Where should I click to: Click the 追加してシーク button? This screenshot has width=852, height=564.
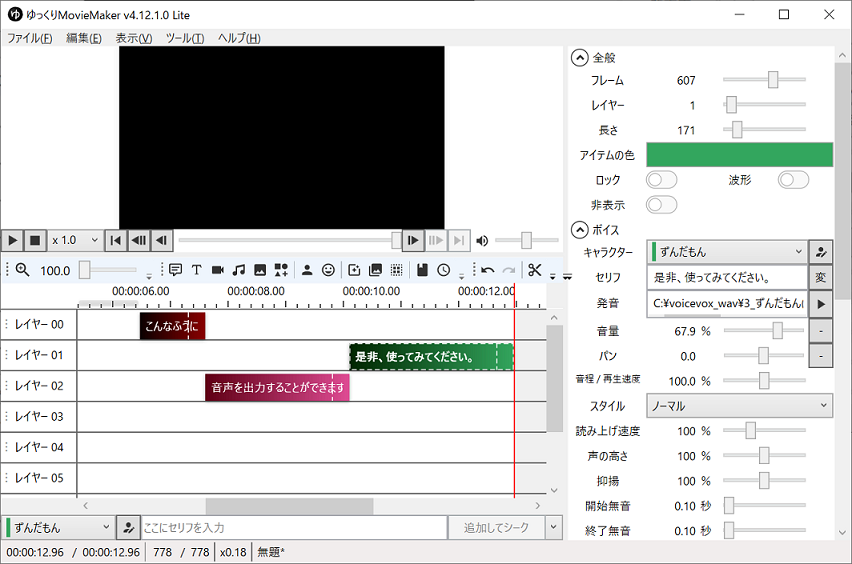pos(496,528)
